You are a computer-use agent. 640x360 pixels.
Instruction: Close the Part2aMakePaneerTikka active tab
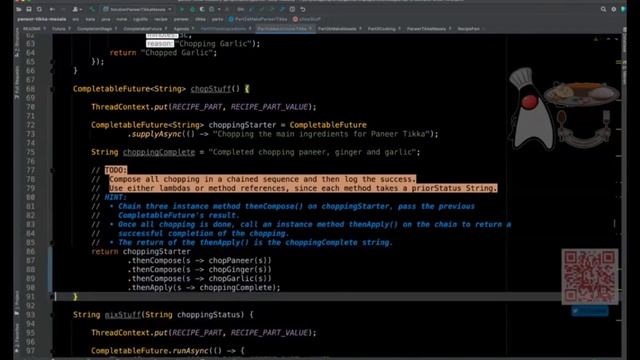(x=311, y=29)
